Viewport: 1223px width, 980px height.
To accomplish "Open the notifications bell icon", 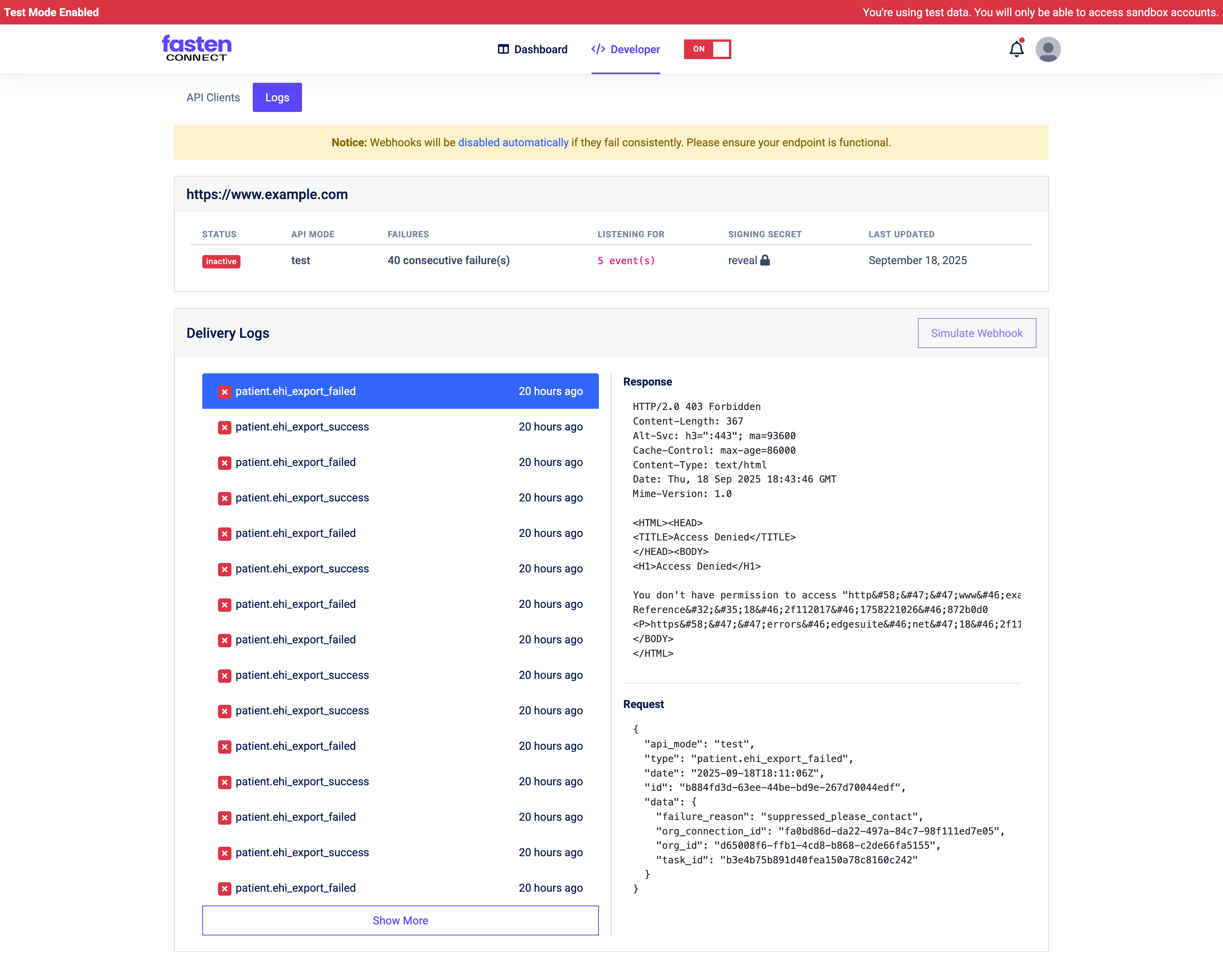I will pyautogui.click(x=1016, y=49).
